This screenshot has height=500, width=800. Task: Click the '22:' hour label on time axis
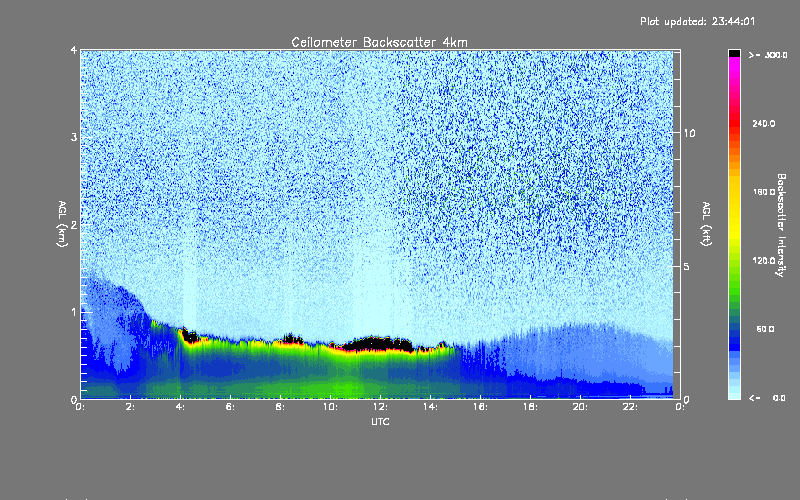click(x=630, y=407)
